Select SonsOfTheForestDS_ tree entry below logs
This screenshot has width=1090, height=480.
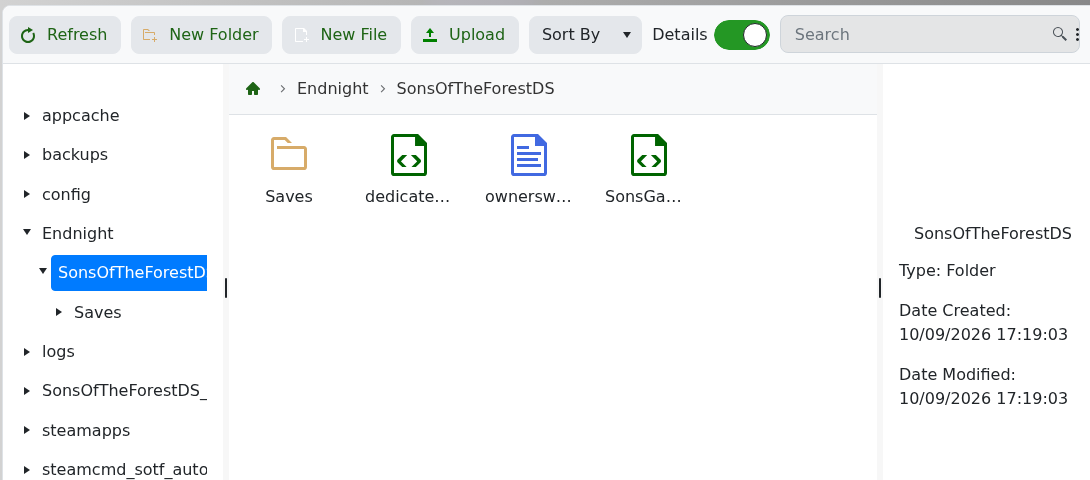[124, 390]
